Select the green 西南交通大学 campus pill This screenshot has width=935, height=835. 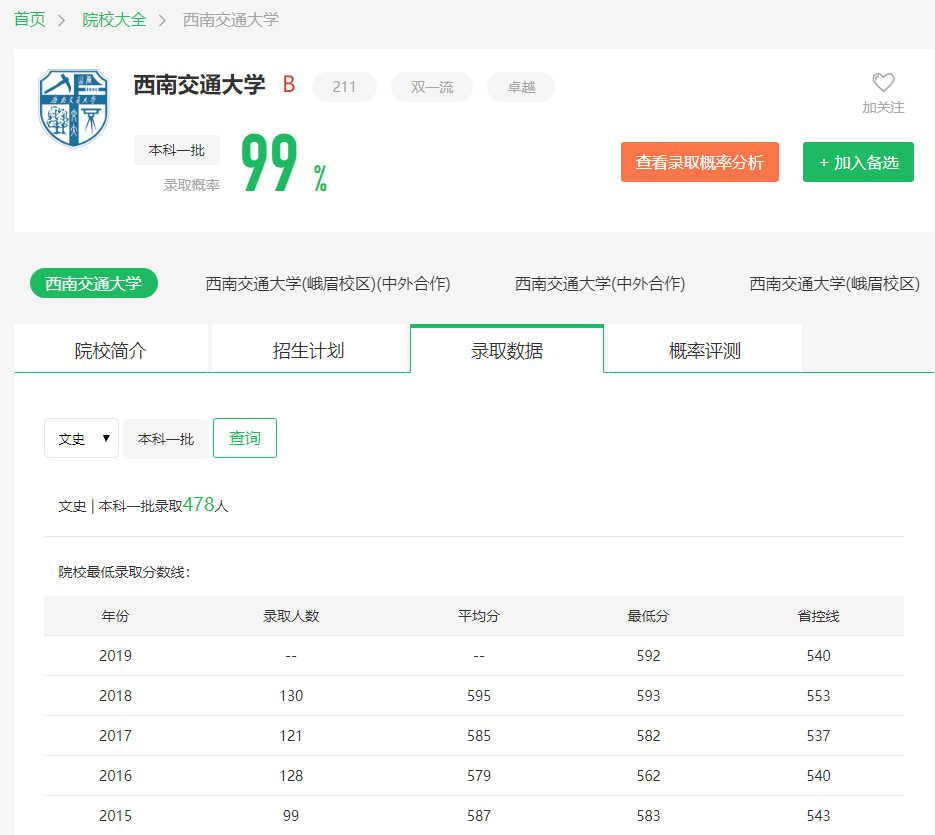[x=94, y=283]
